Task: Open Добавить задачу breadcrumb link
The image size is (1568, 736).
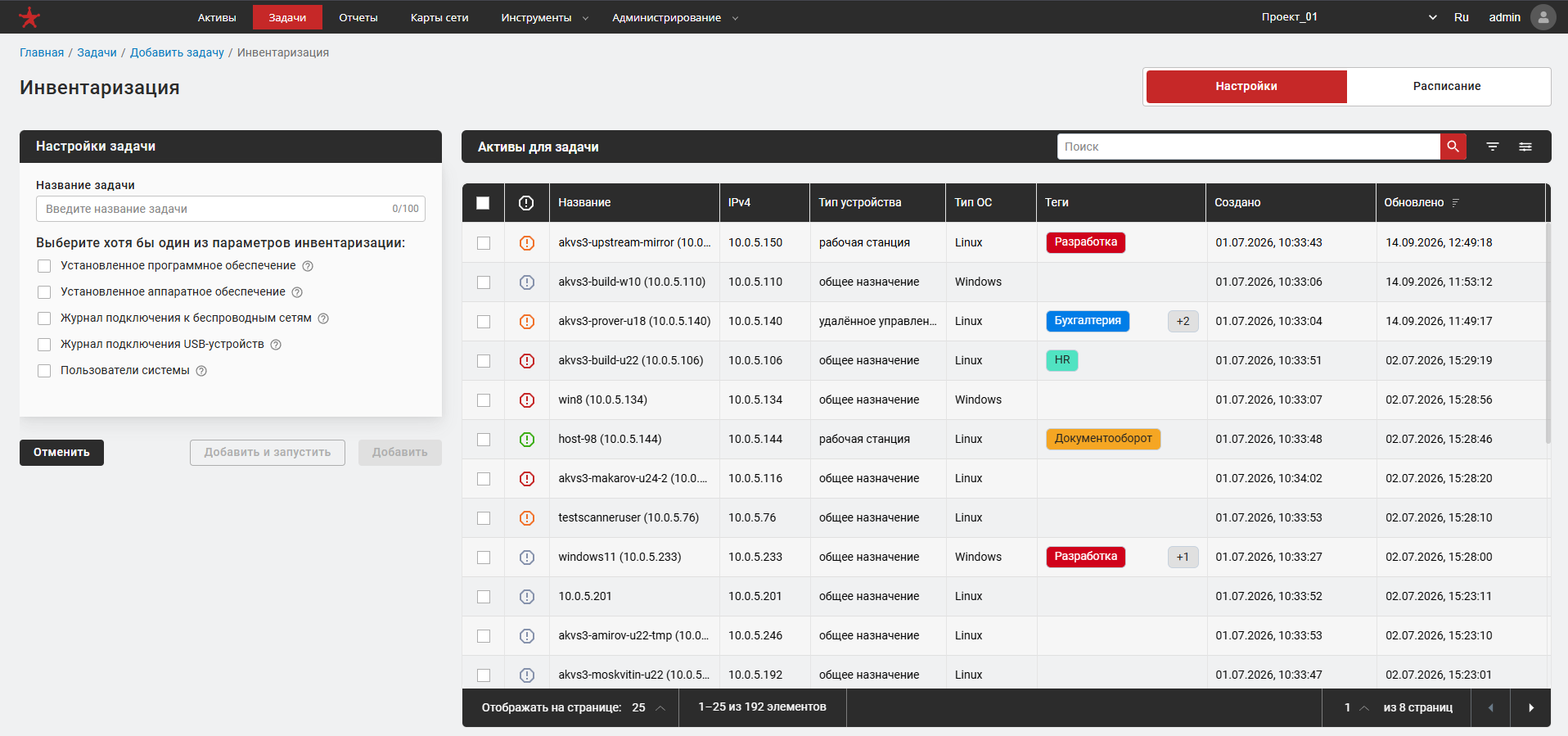Action: 177,52
